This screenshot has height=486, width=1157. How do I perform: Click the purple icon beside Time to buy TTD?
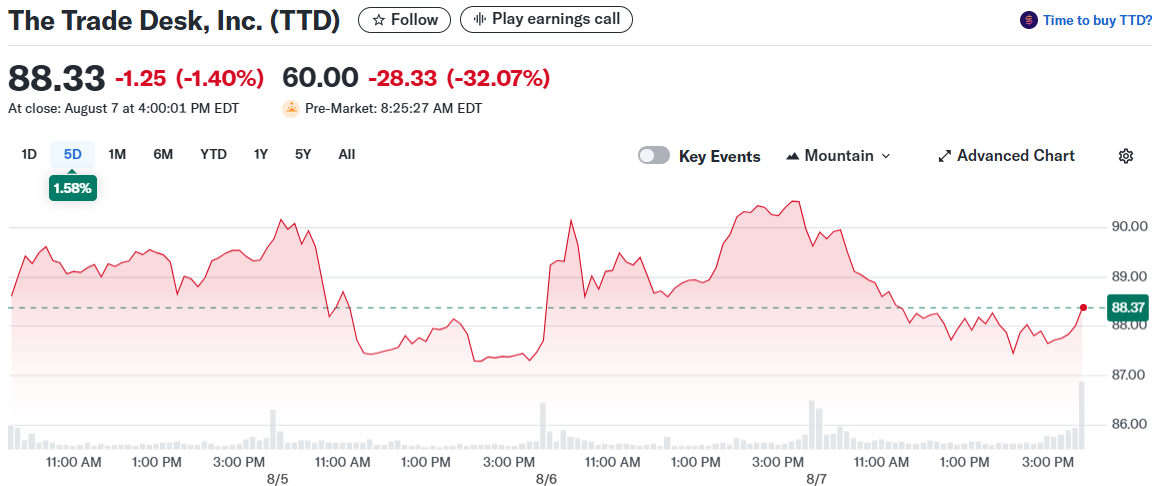click(1029, 21)
